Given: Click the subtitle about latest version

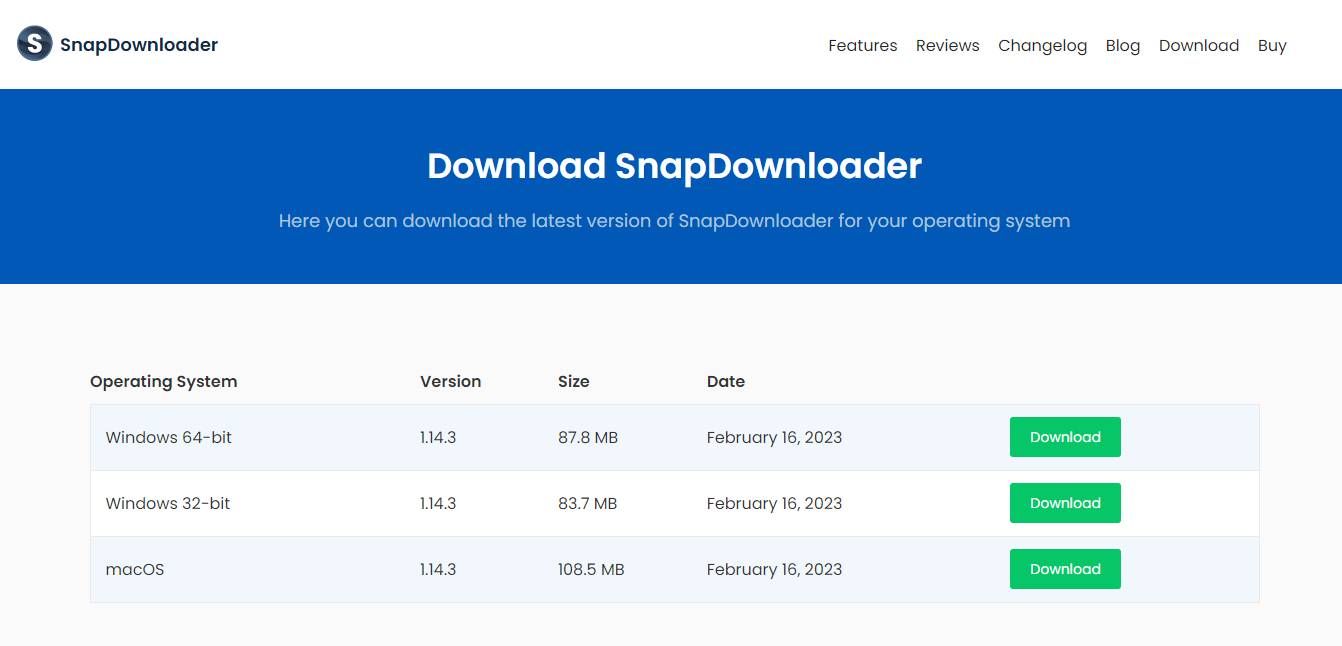Looking at the screenshot, I should tap(674, 220).
